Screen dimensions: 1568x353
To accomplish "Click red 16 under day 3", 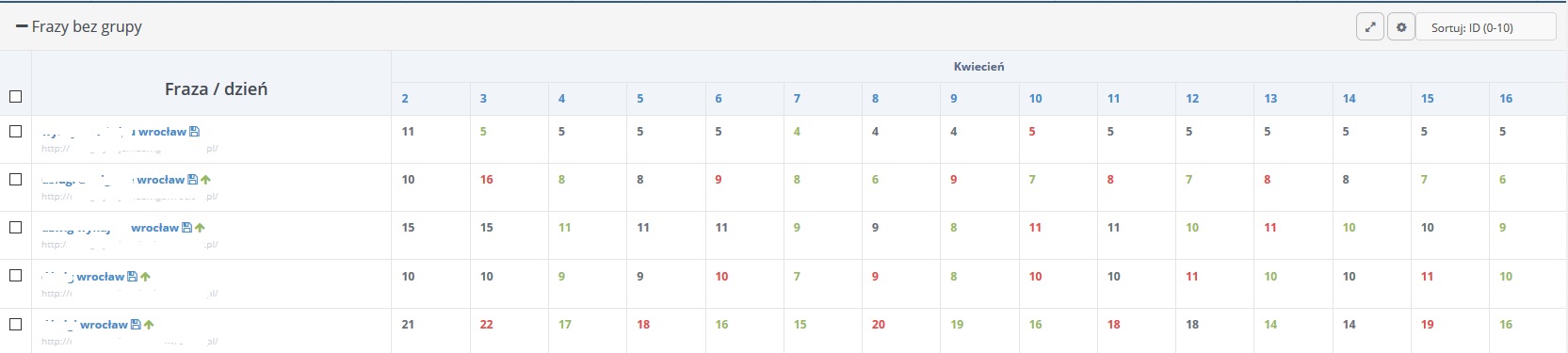I will pos(486,179).
